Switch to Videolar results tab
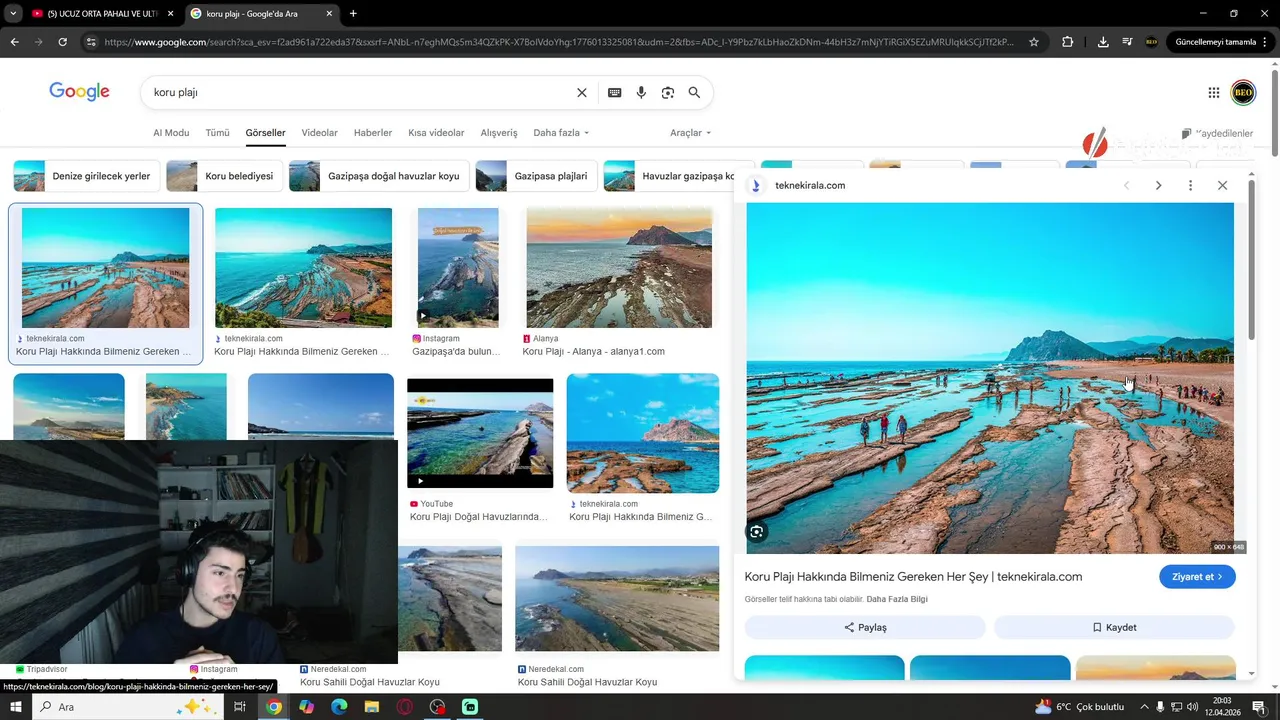The height and width of the screenshot is (720, 1280). coord(320,133)
